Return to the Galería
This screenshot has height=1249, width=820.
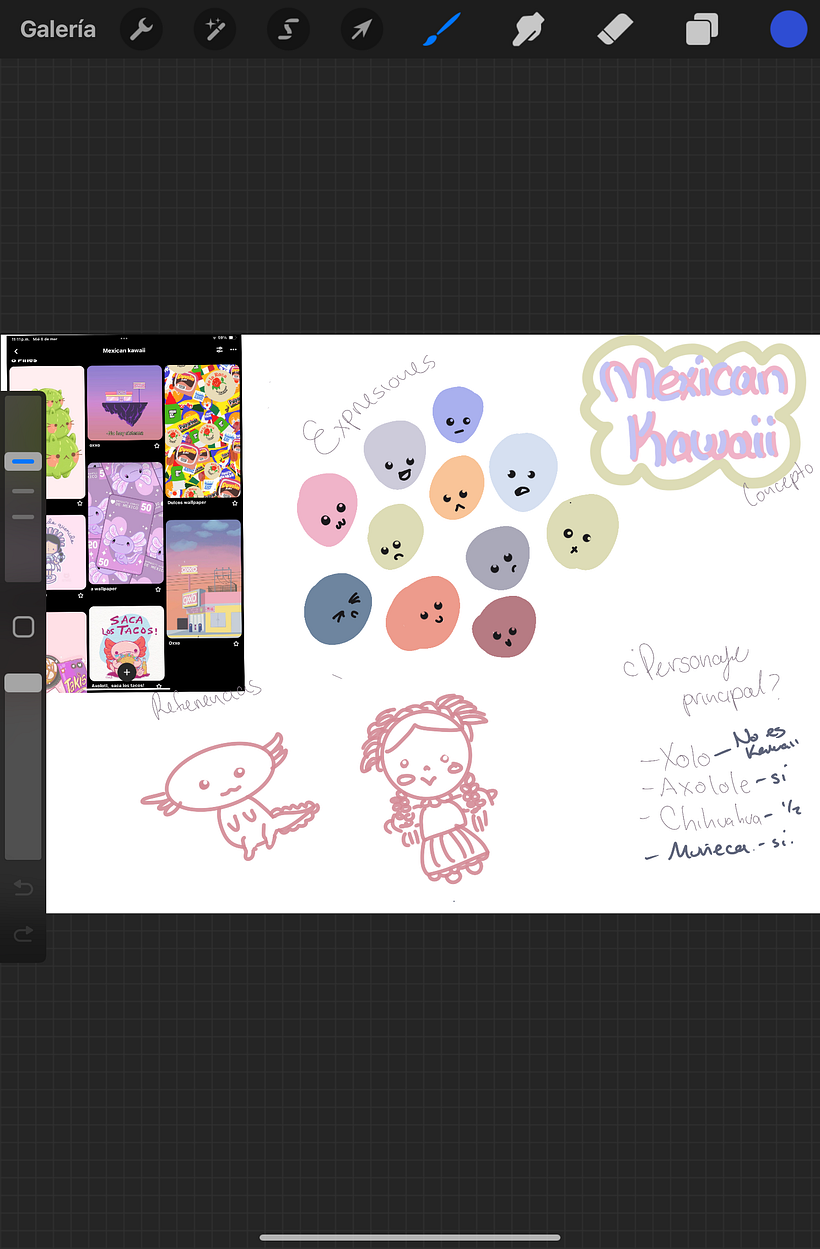coord(57,29)
